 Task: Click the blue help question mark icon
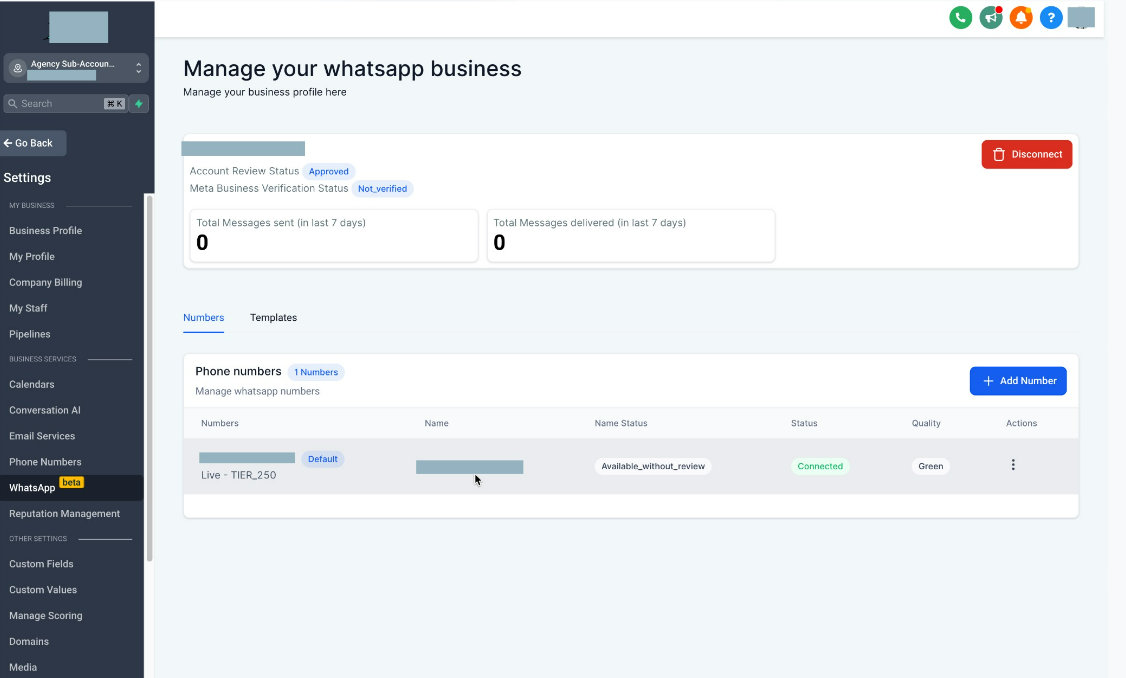tap(1051, 17)
